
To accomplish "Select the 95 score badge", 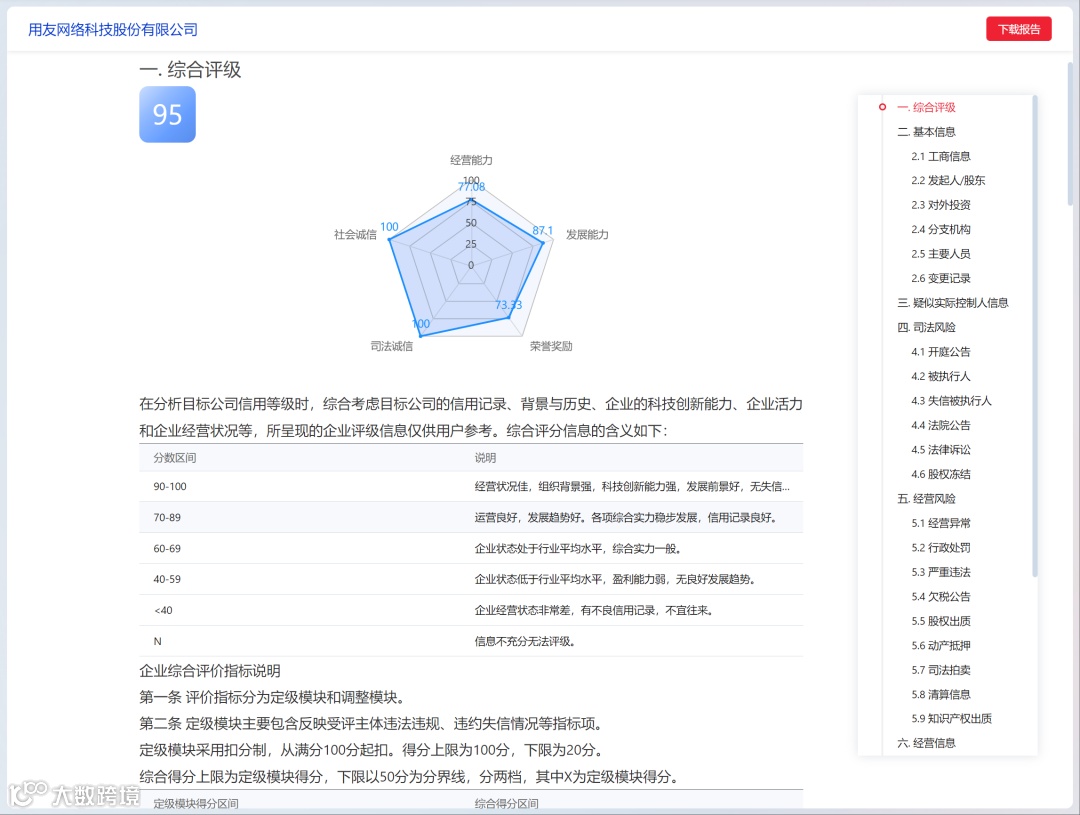I will (167, 114).
